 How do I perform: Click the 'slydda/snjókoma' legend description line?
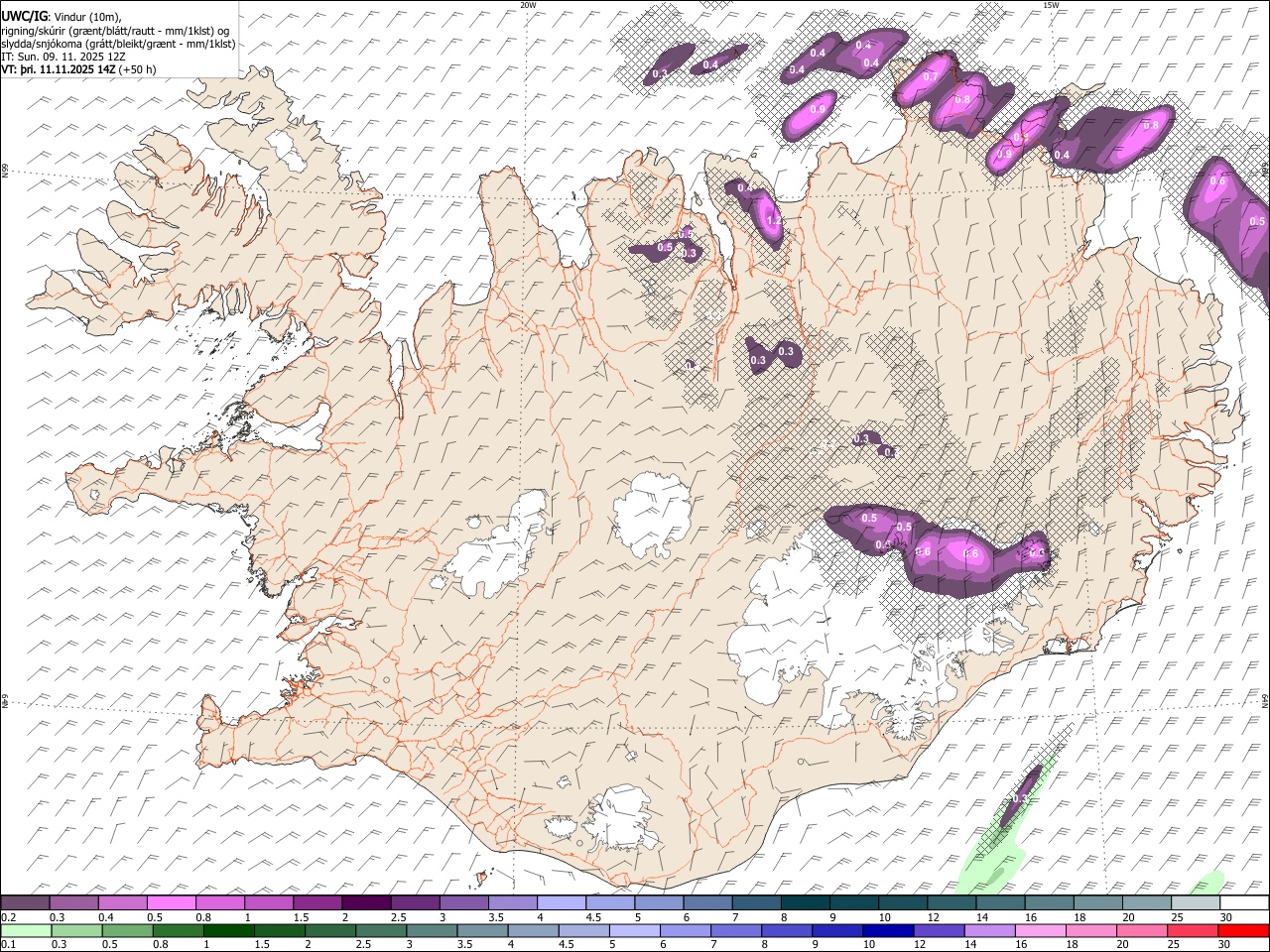[x=118, y=44]
